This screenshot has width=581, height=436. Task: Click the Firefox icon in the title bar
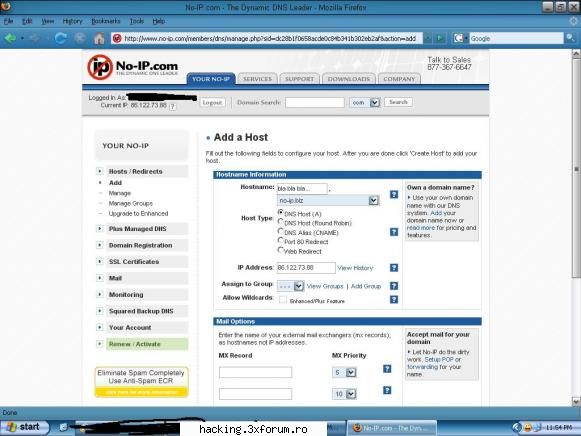click(6, 6)
